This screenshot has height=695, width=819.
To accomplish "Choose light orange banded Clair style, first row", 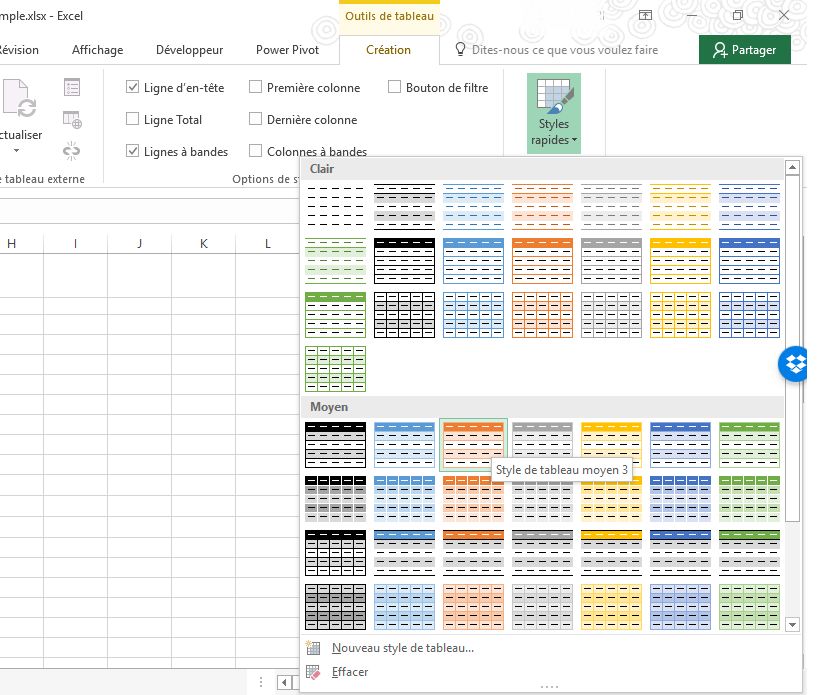I will [x=542, y=207].
